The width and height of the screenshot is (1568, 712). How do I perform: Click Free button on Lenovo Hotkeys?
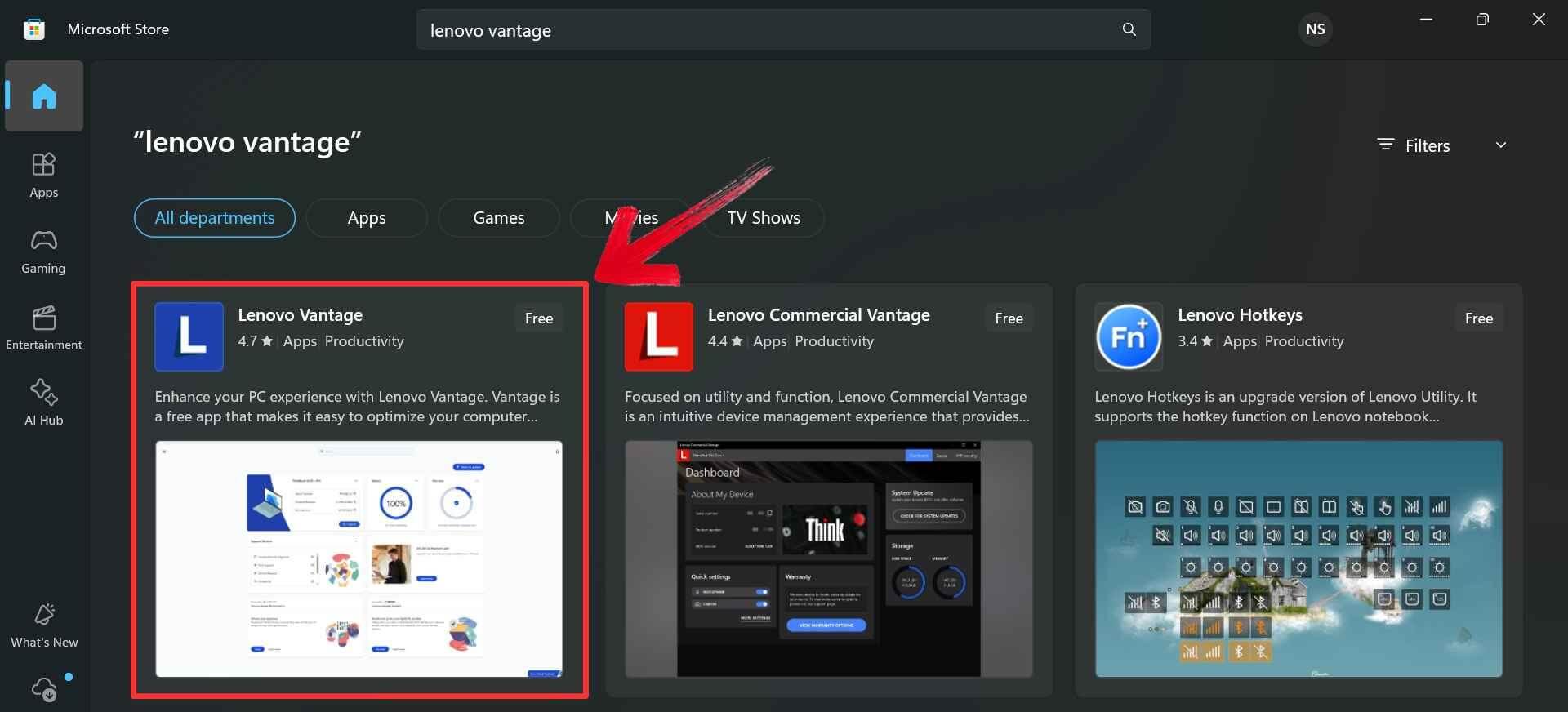(x=1479, y=318)
